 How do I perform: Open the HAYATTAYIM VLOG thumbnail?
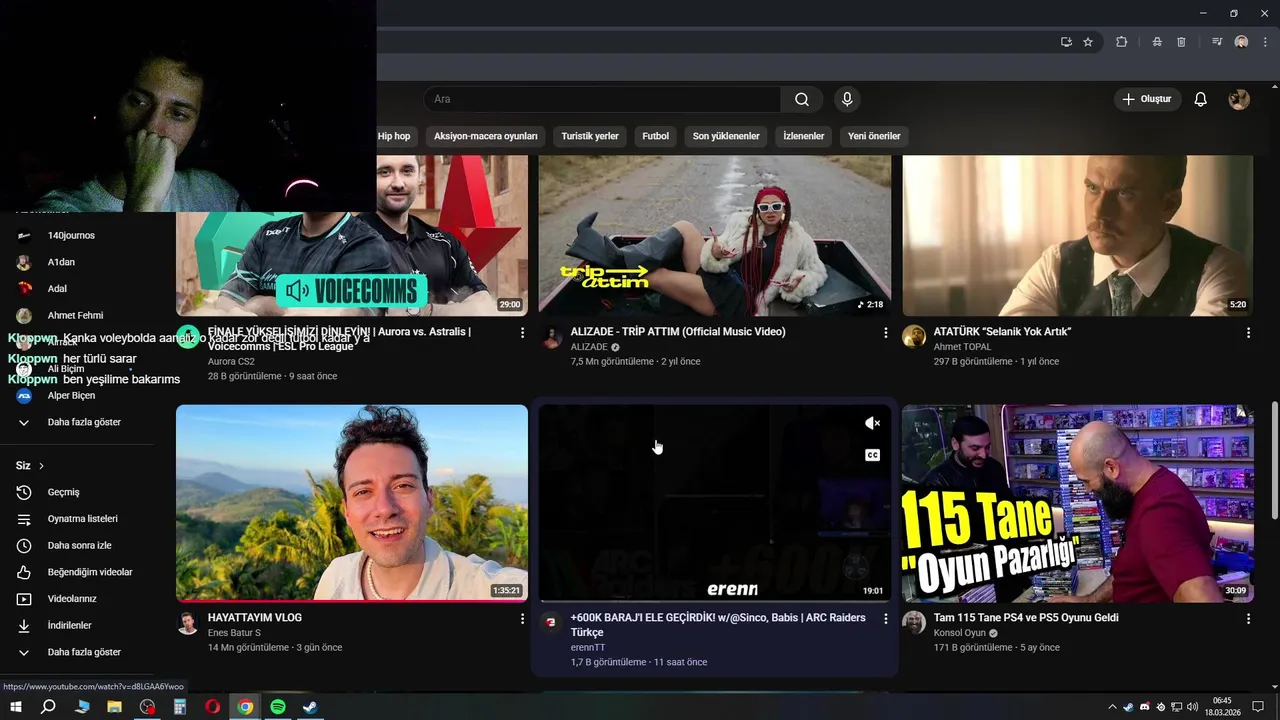(x=352, y=503)
